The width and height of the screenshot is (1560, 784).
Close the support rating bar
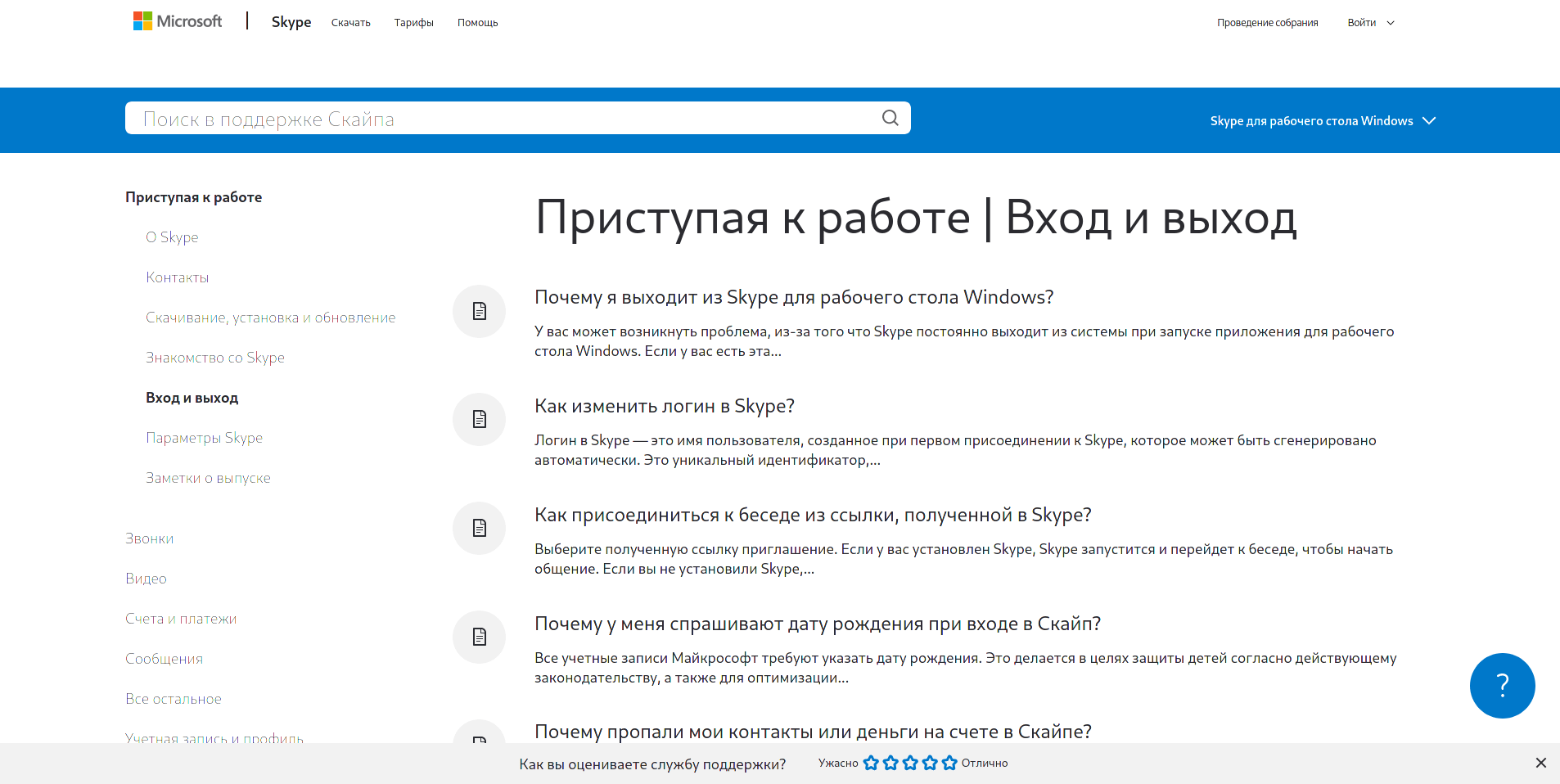click(1540, 763)
